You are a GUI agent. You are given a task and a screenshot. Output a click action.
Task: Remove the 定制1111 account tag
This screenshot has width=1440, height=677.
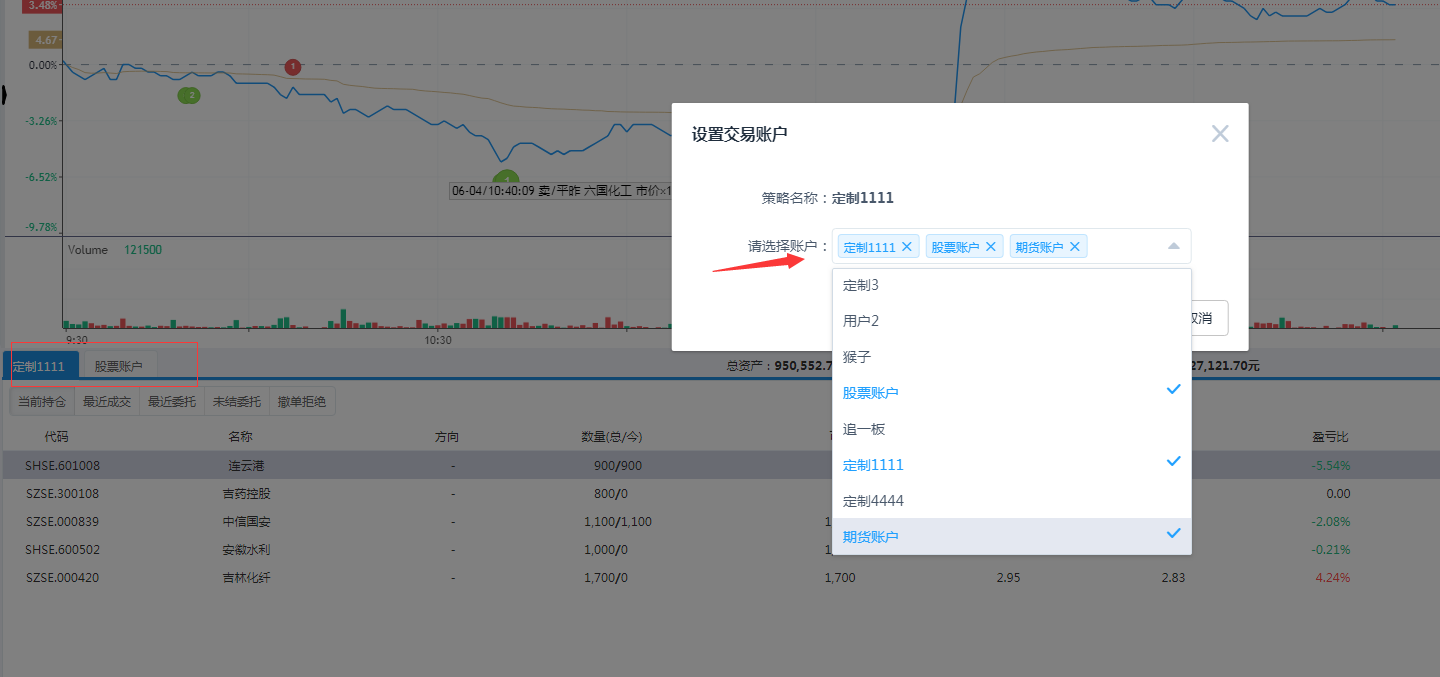pyautogui.click(x=907, y=246)
